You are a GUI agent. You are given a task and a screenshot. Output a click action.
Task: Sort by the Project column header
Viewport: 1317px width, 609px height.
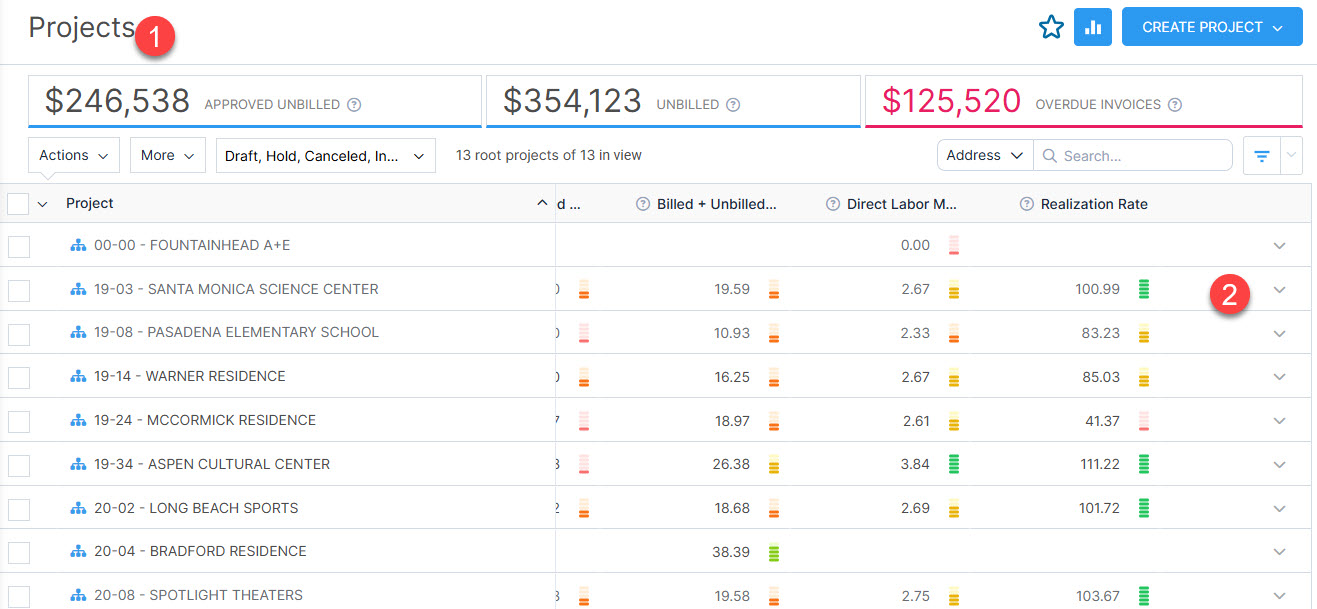90,204
